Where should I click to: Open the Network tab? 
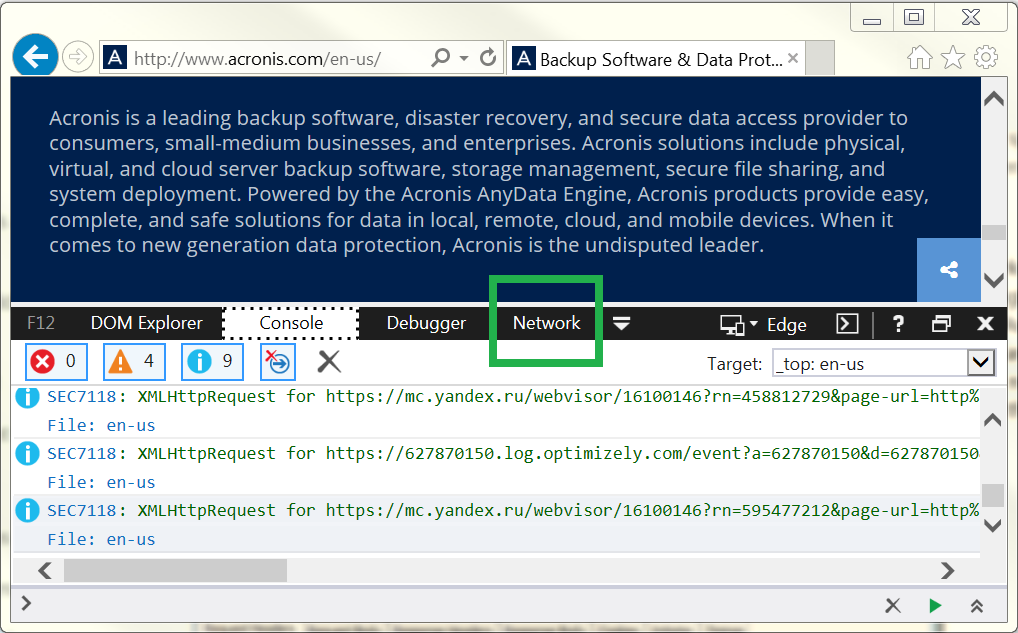(x=546, y=323)
